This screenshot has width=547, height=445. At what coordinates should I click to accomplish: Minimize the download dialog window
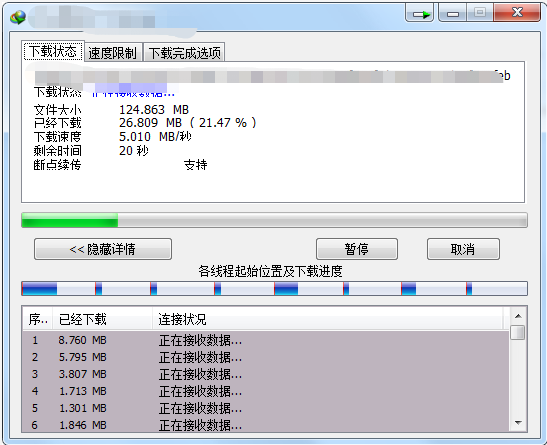click(x=452, y=13)
